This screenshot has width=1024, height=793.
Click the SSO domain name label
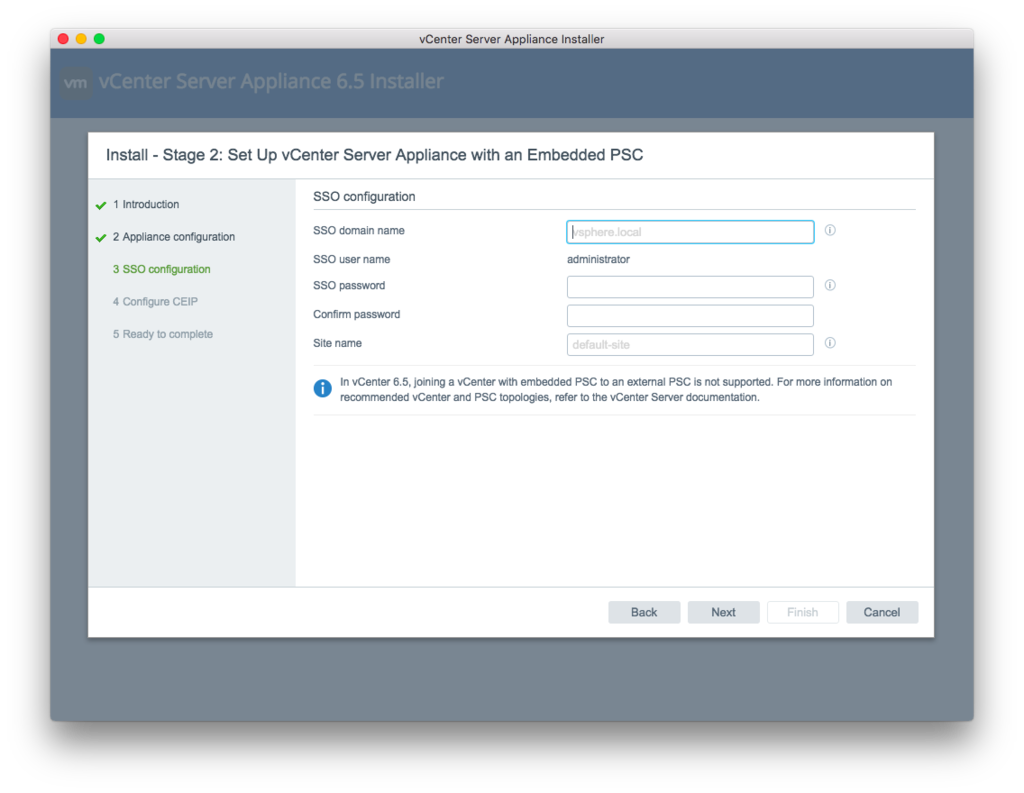click(359, 231)
